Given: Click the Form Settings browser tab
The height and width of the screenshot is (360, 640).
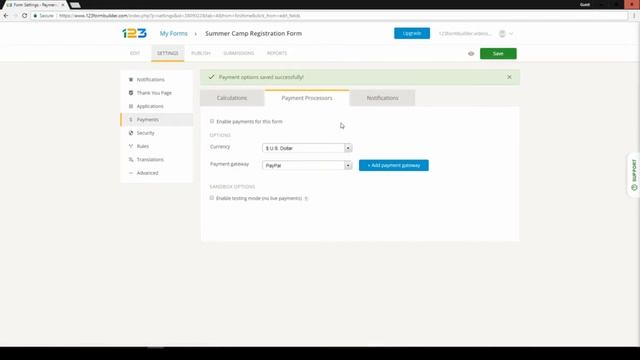Looking at the screenshot, I should (x=35, y=5).
